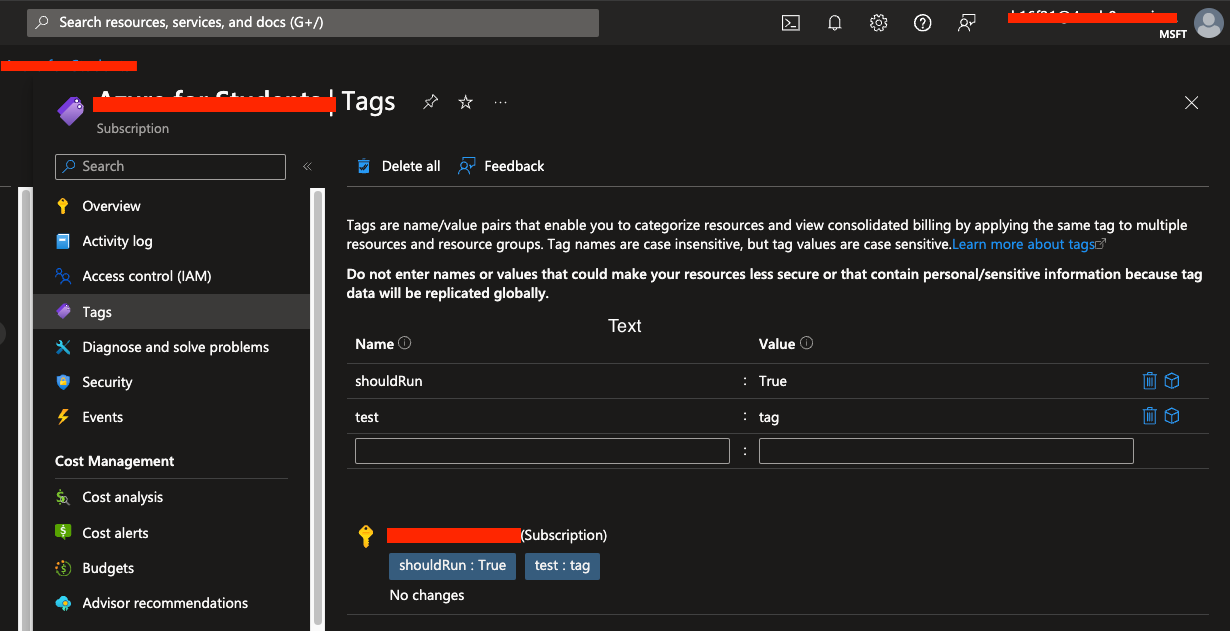
Task: Click the Delete all button
Action: point(398,166)
